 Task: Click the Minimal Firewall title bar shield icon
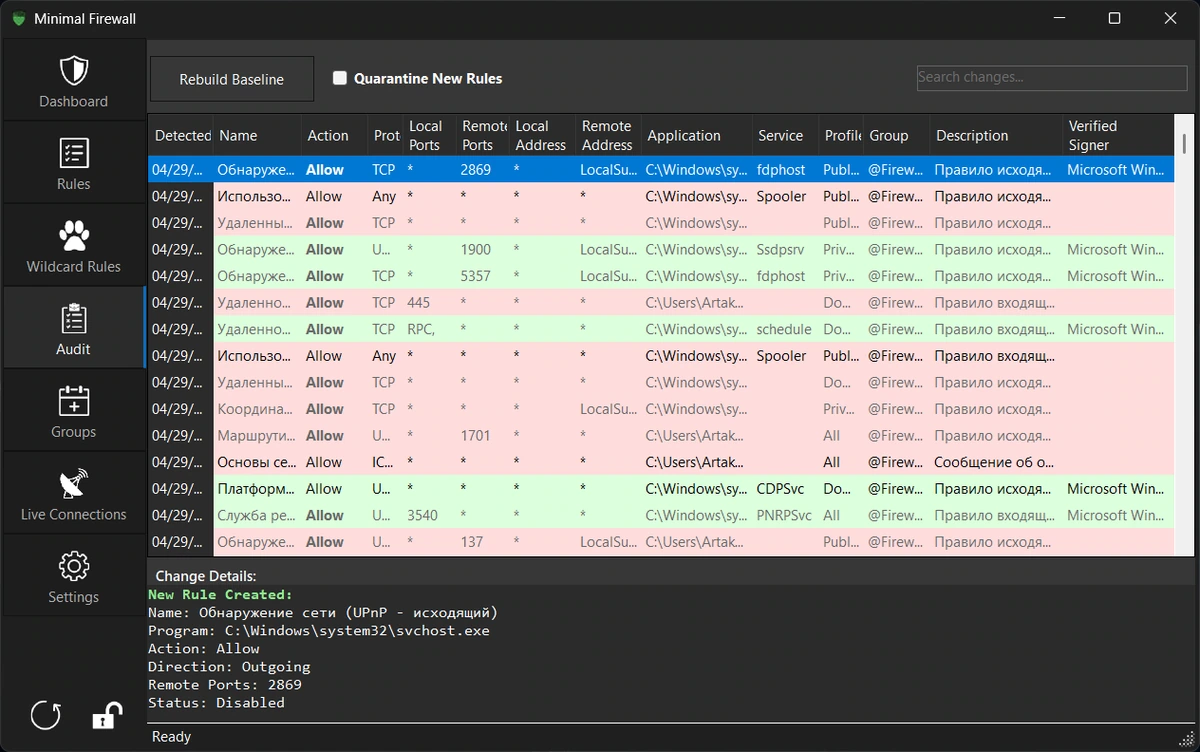click(19, 19)
